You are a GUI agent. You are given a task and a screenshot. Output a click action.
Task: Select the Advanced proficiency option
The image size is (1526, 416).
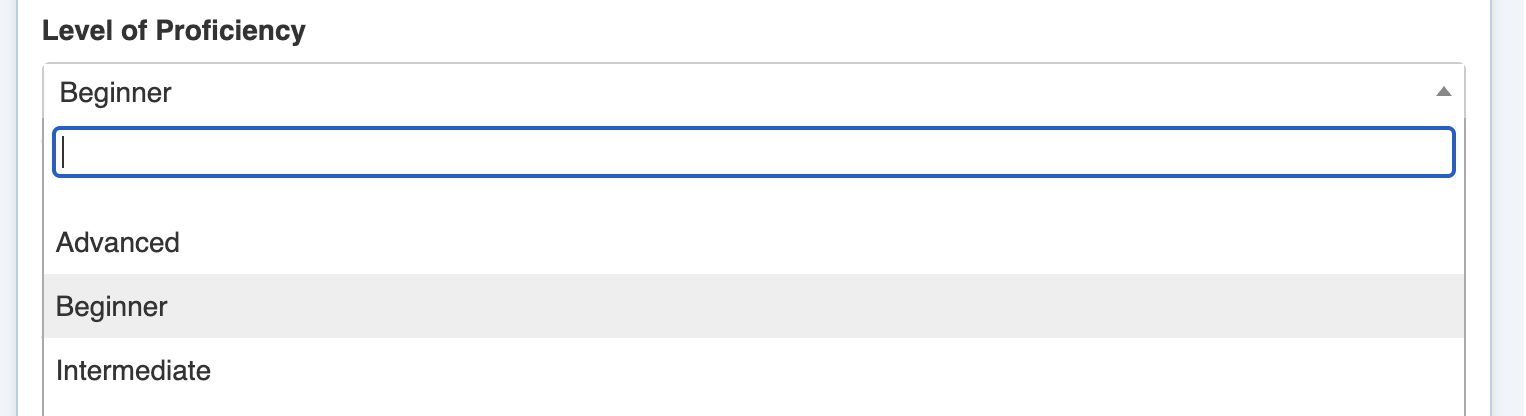pyautogui.click(x=118, y=243)
